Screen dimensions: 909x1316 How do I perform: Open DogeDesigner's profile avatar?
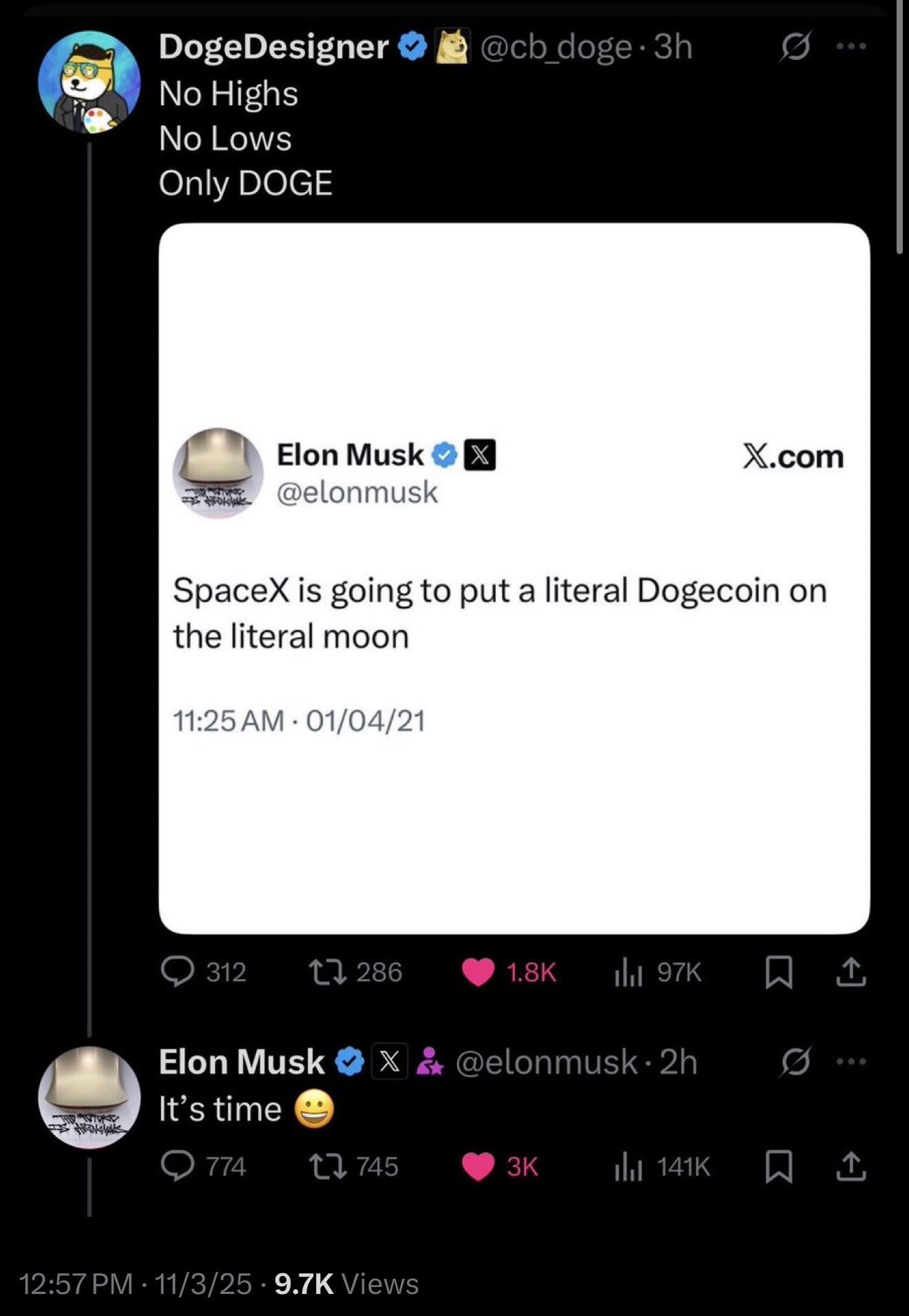[x=90, y=81]
